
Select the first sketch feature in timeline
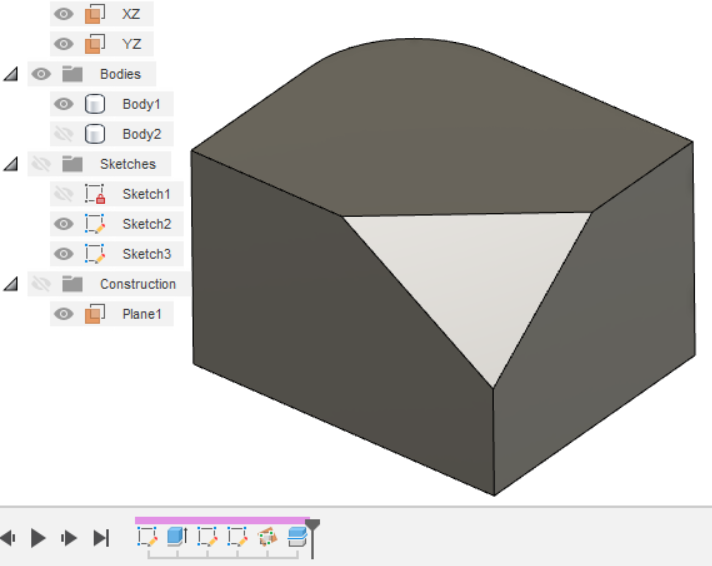(147, 536)
